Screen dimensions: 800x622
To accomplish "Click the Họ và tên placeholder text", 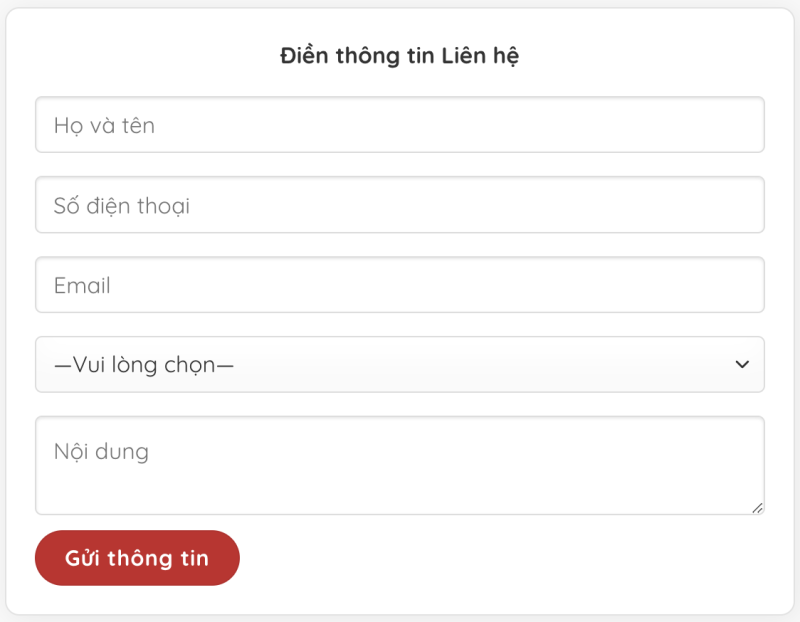I will [105, 124].
